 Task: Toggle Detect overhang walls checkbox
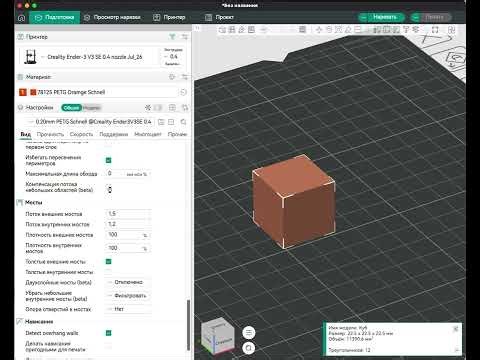(108, 333)
